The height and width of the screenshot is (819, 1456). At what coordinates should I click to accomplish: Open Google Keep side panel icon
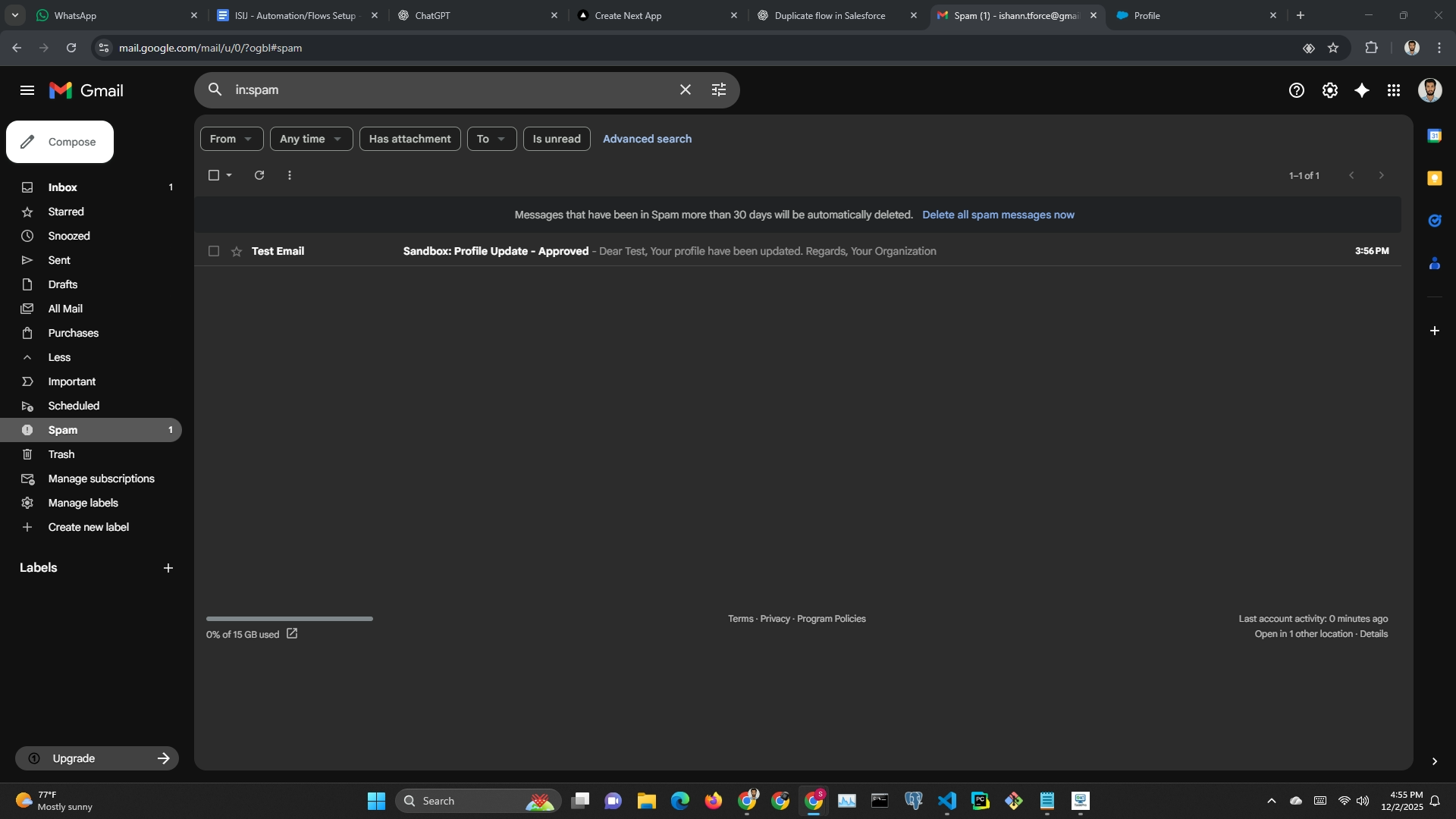1434,178
